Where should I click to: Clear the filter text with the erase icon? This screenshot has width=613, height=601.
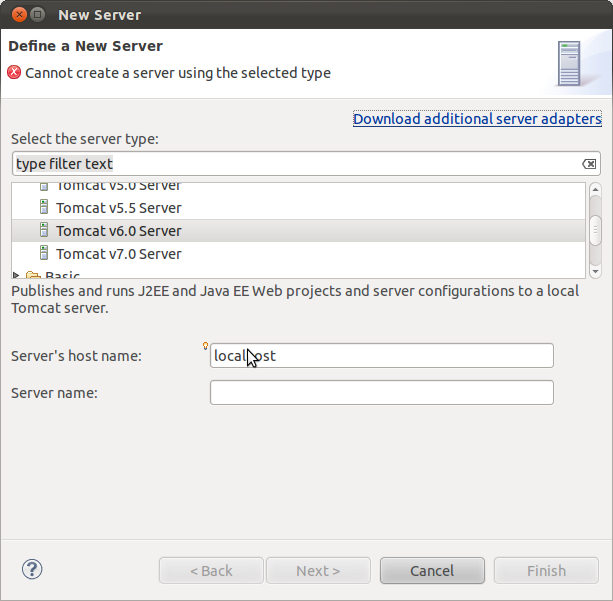pyautogui.click(x=589, y=164)
